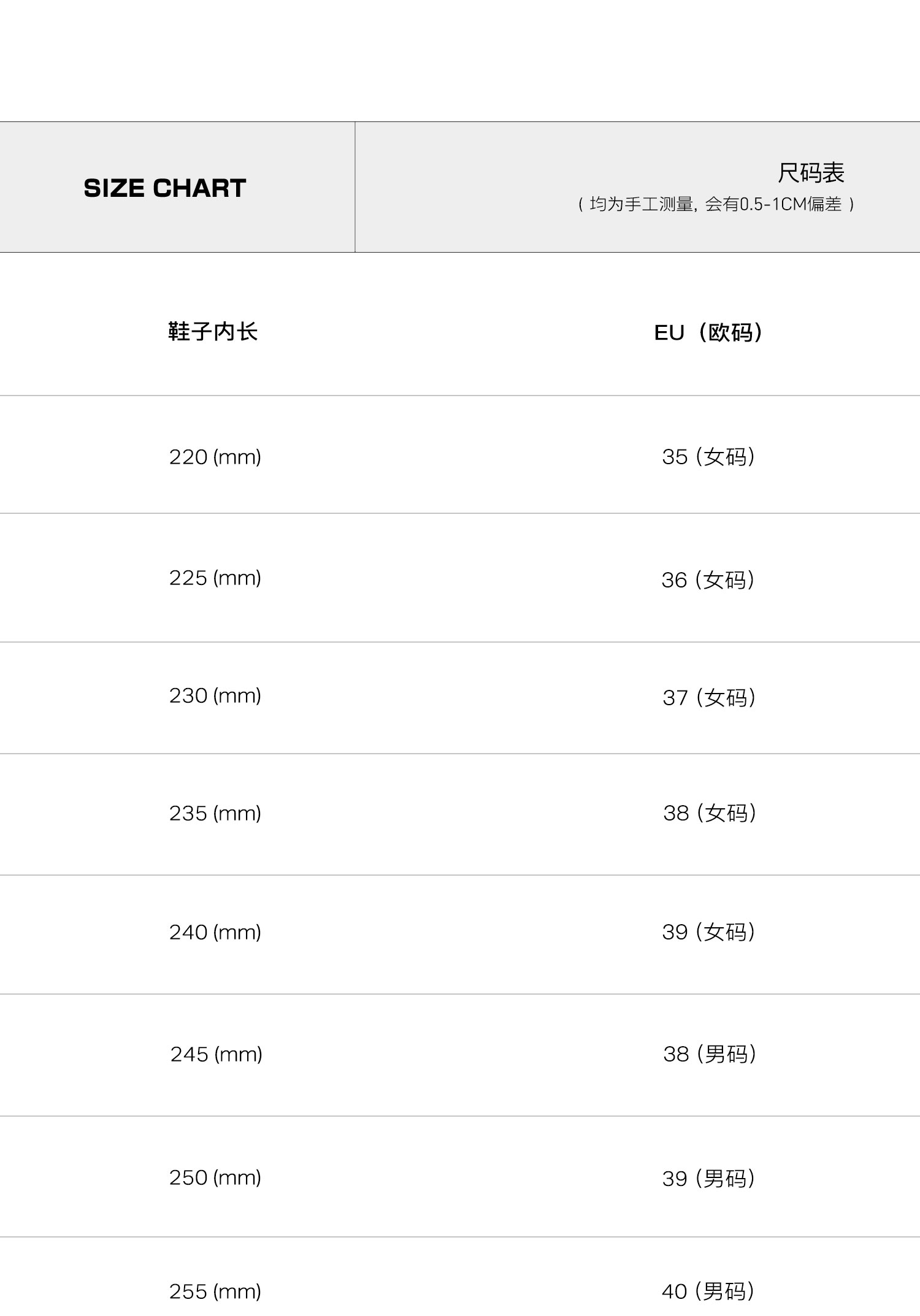Click the 鞋子内长 column header
This screenshot has width=920, height=1316.
(213, 332)
